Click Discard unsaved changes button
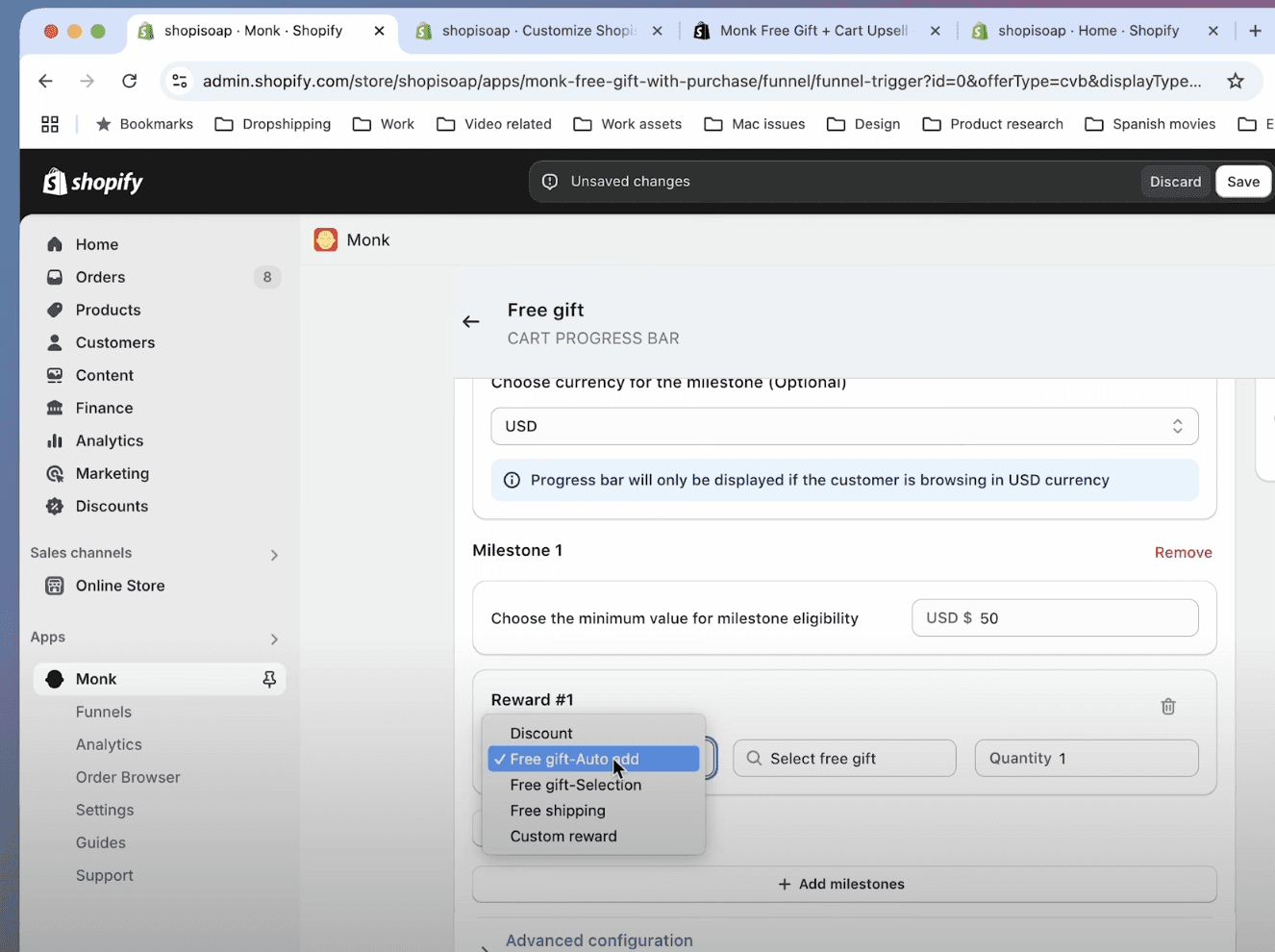This screenshot has height=952, width=1275. (1175, 182)
